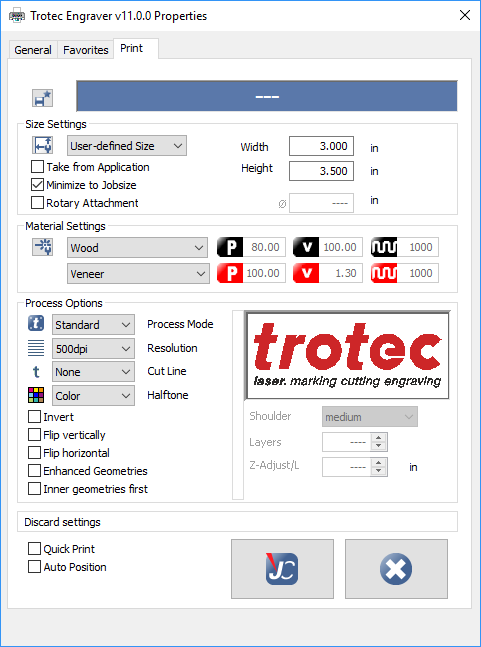Click the engrave velocity 100.00 field
The image size is (481, 647).
coord(341,247)
